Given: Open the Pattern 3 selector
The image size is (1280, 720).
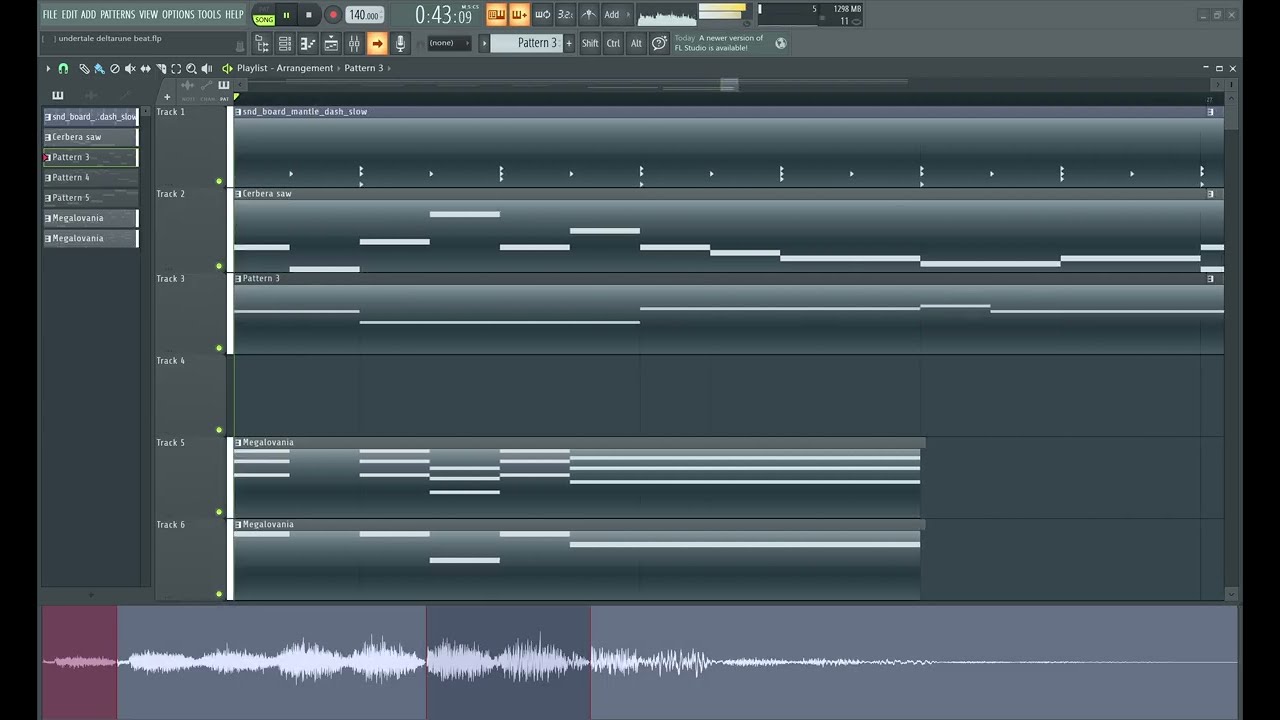Looking at the screenshot, I should [529, 43].
